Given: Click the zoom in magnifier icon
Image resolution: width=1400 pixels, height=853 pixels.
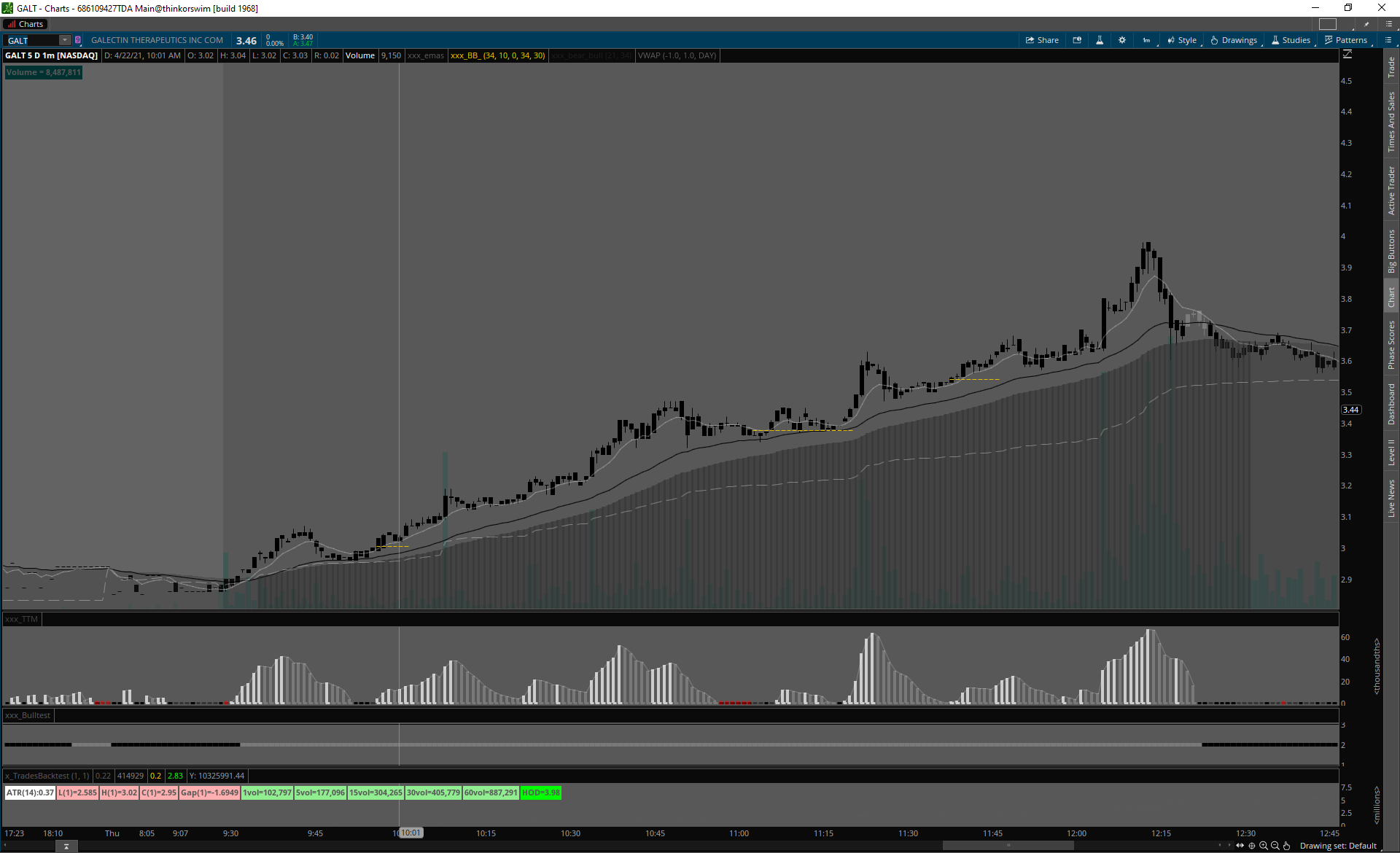Looking at the screenshot, I should click(x=1264, y=846).
